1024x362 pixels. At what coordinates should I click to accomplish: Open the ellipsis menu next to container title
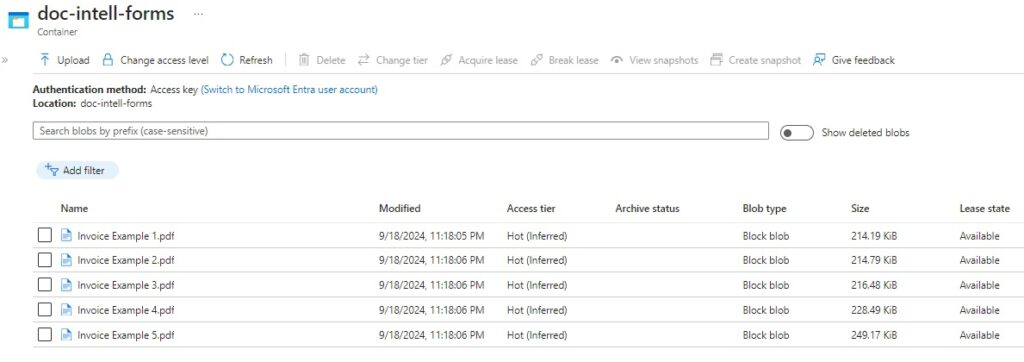[199, 14]
